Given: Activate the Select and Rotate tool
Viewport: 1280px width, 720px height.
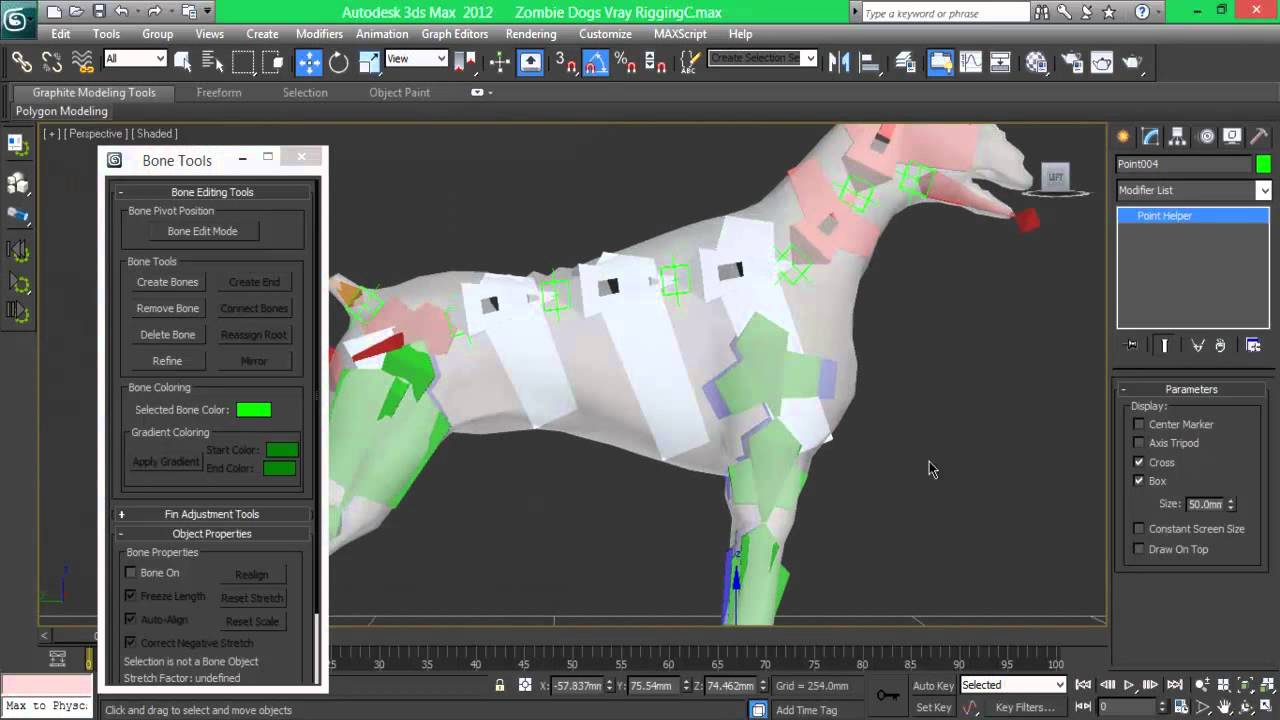Looking at the screenshot, I should pos(339,62).
